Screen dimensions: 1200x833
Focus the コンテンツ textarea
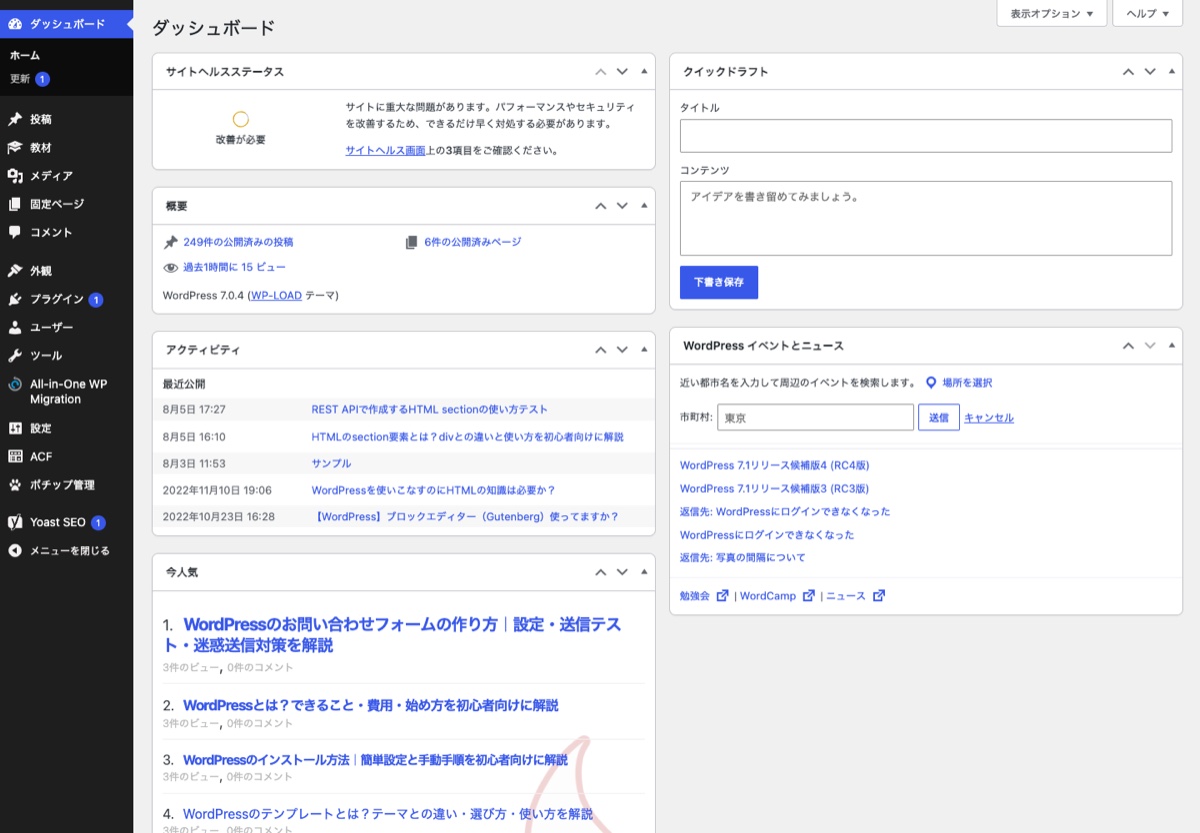(x=926, y=218)
